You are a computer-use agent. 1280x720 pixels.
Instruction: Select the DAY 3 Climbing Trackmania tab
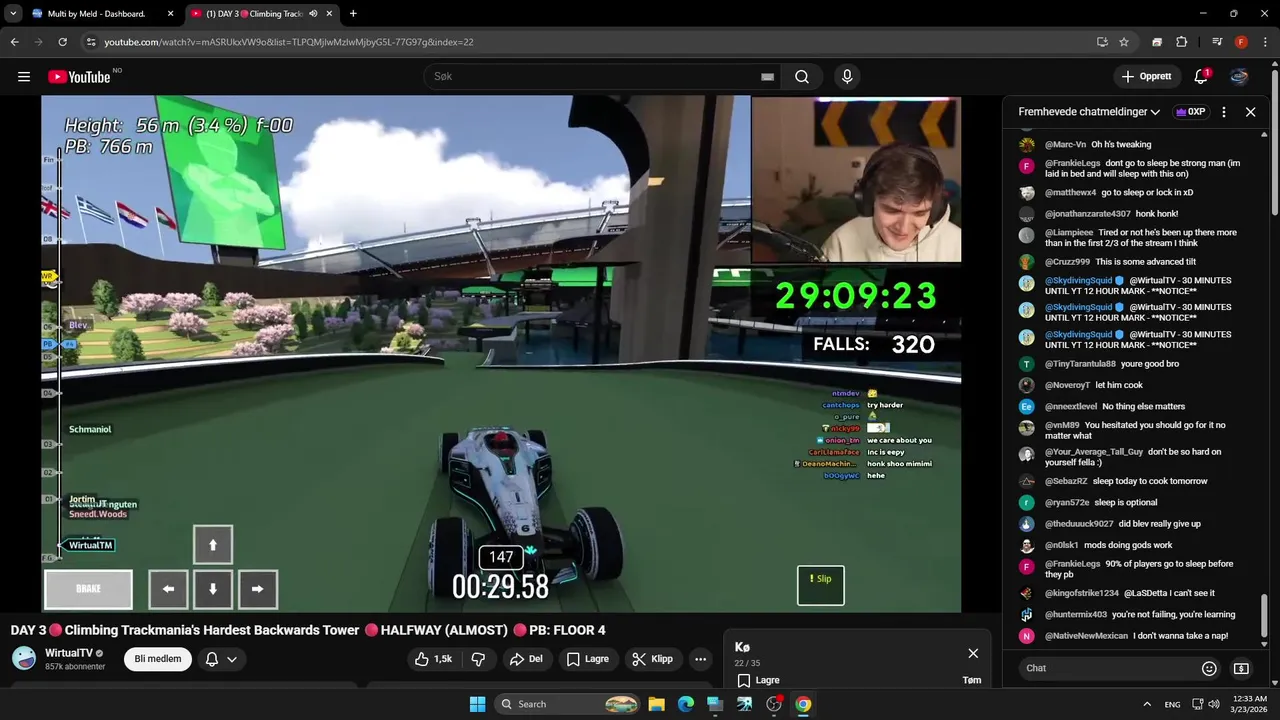(x=253, y=14)
